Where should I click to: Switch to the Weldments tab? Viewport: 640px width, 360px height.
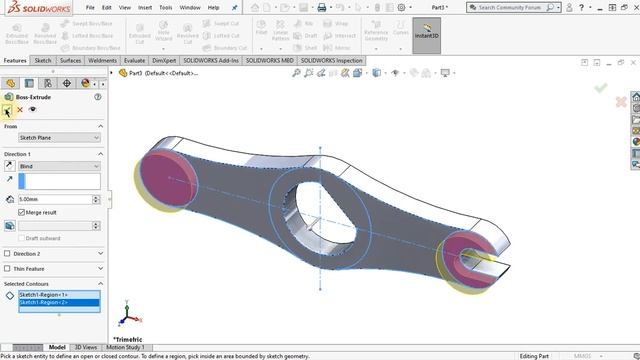(102, 60)
